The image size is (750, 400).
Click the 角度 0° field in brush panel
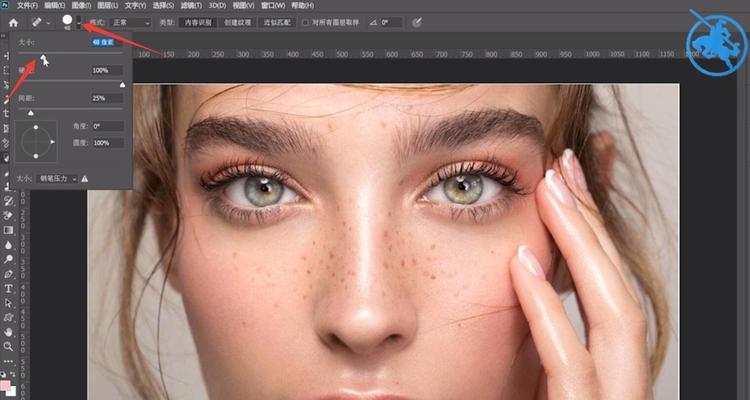tap(108, 126)
